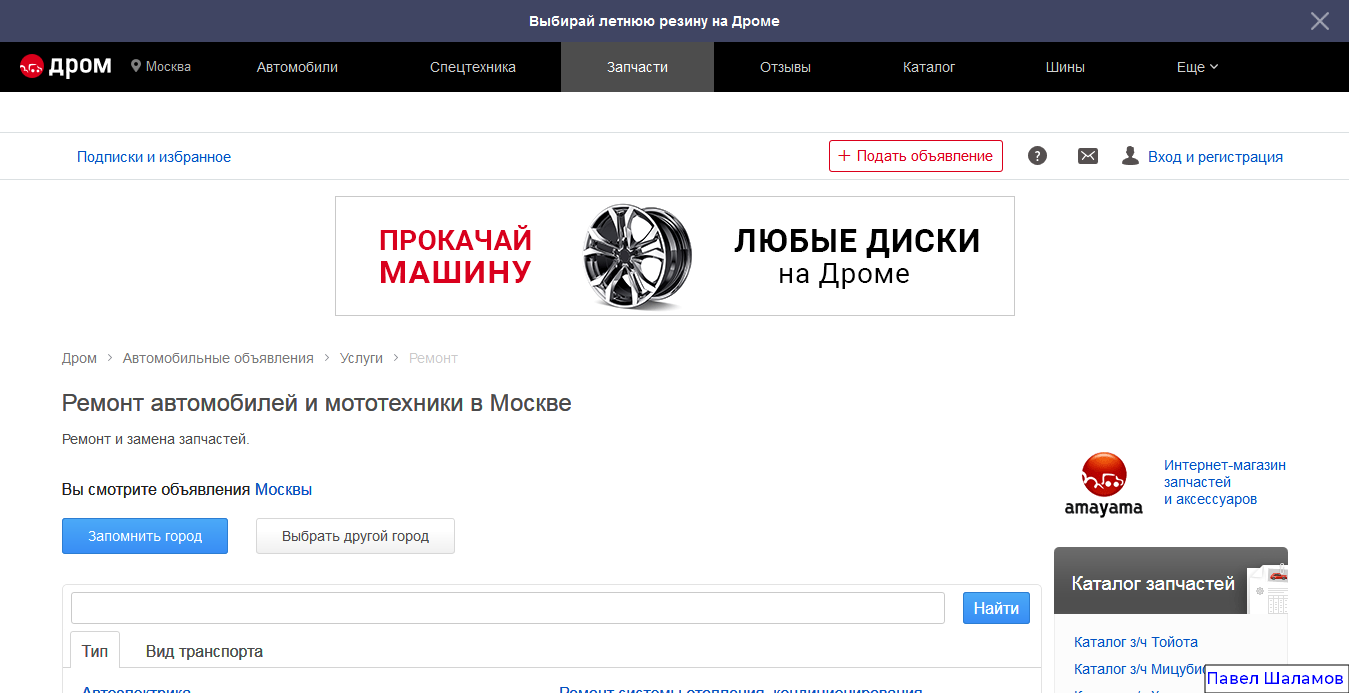Open the Шины section

[x=1065, y=67]
